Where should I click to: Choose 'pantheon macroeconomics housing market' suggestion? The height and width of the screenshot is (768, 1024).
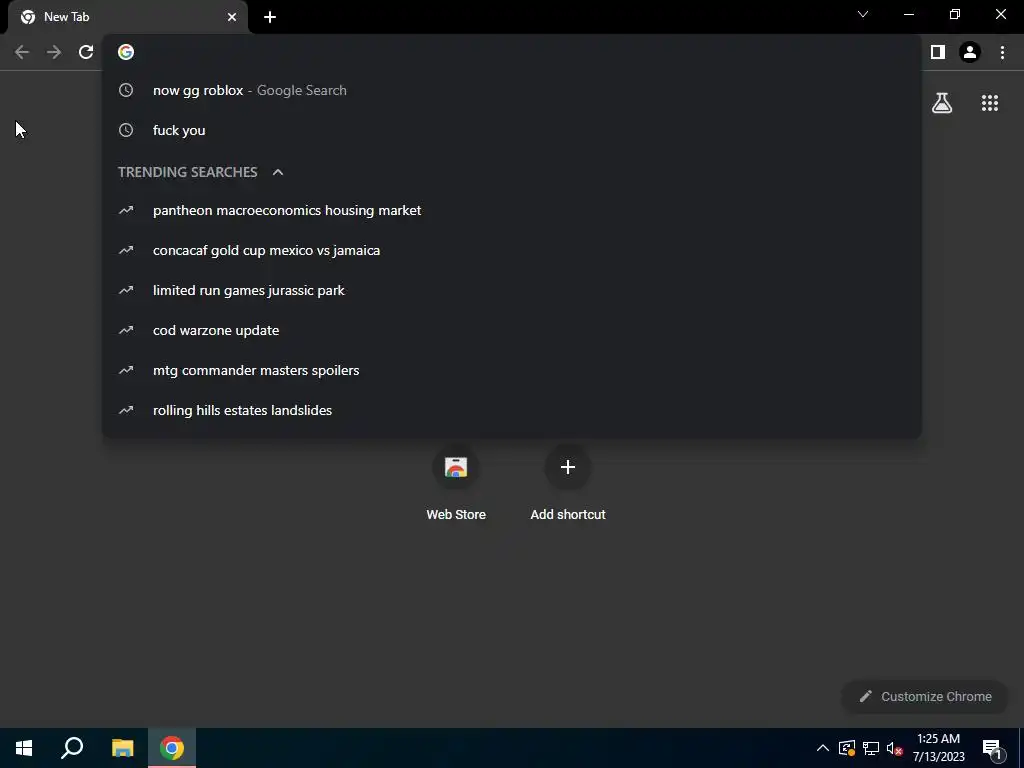pos(512,210)
